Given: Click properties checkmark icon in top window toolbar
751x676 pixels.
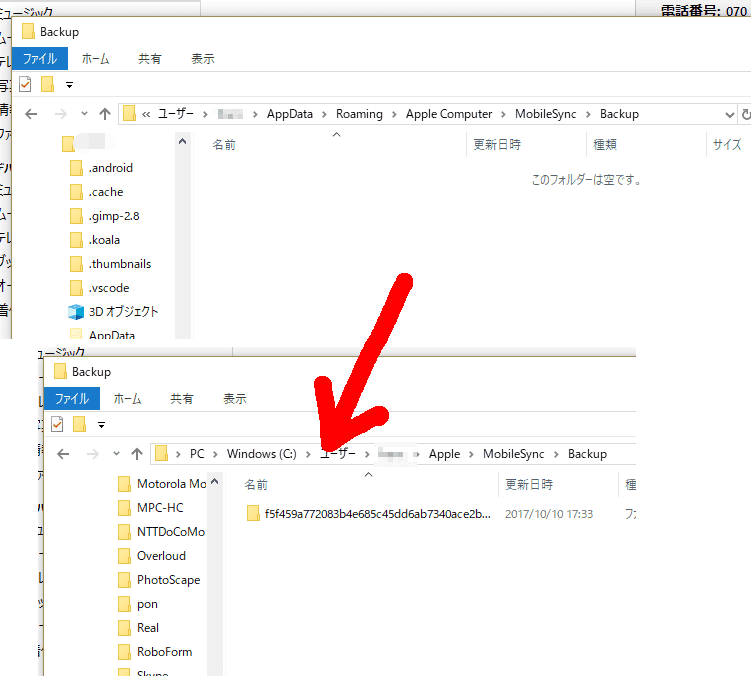Looking at the screenshot, I should [25, 85].
